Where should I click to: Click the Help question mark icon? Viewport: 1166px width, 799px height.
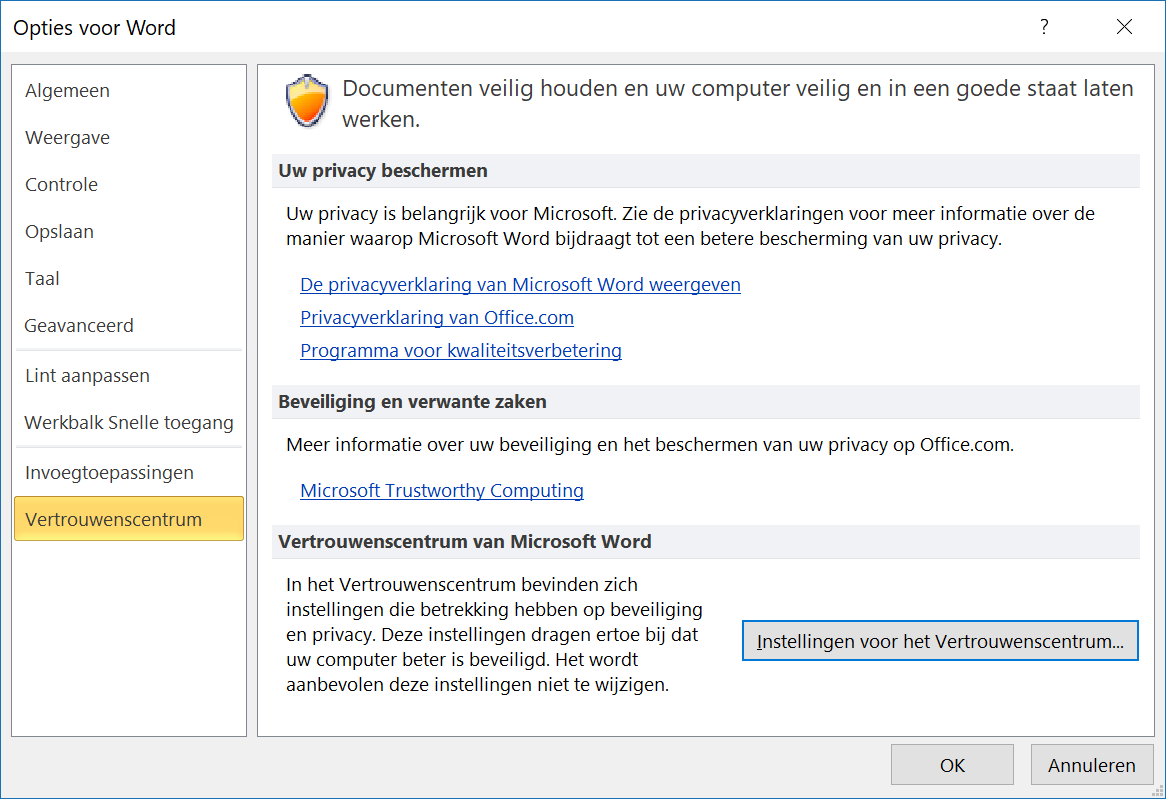click(1044, 27)
